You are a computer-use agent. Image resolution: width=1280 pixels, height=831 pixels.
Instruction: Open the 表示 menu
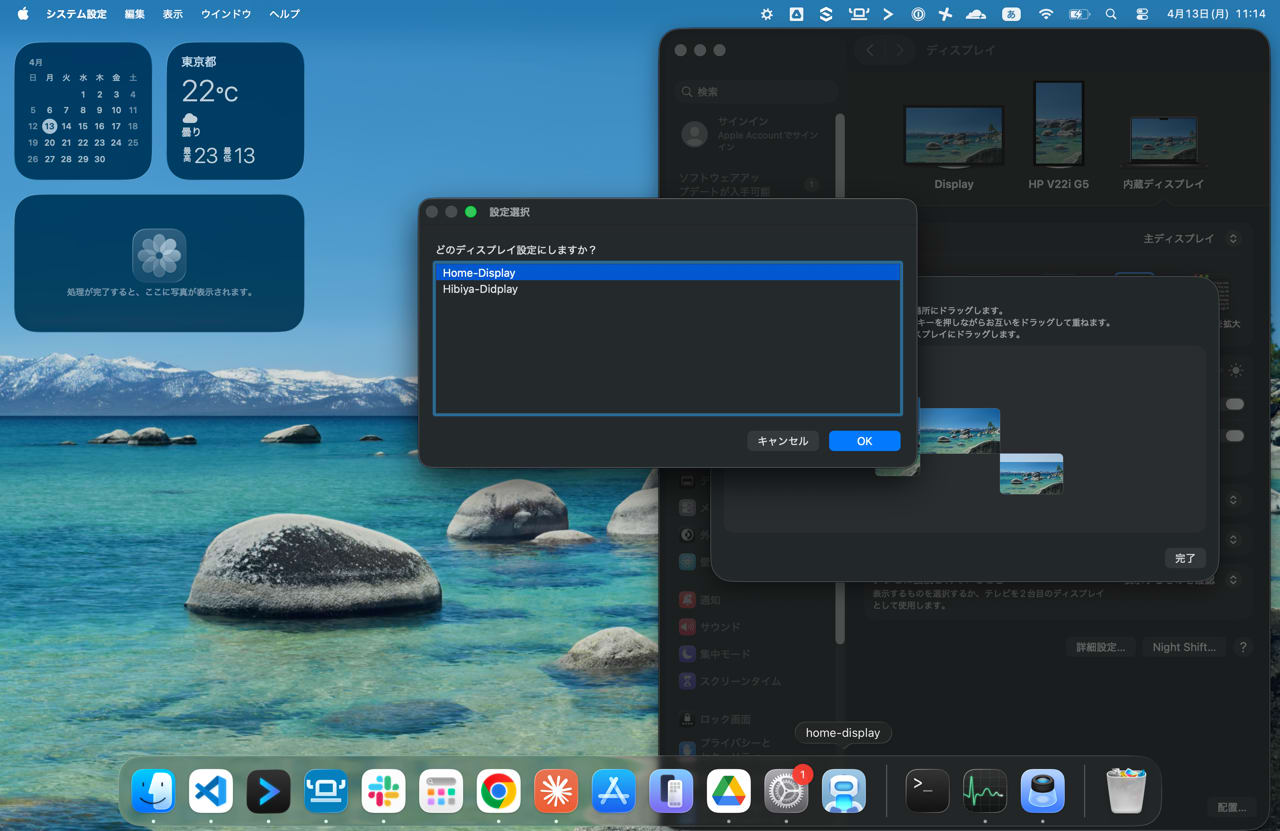pyautogui.click(x=173, y=14)
